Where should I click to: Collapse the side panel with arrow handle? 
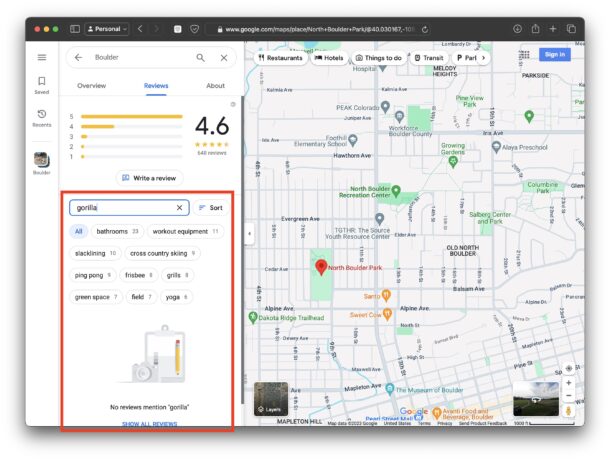pyautogui.click(x=249, y=234)
